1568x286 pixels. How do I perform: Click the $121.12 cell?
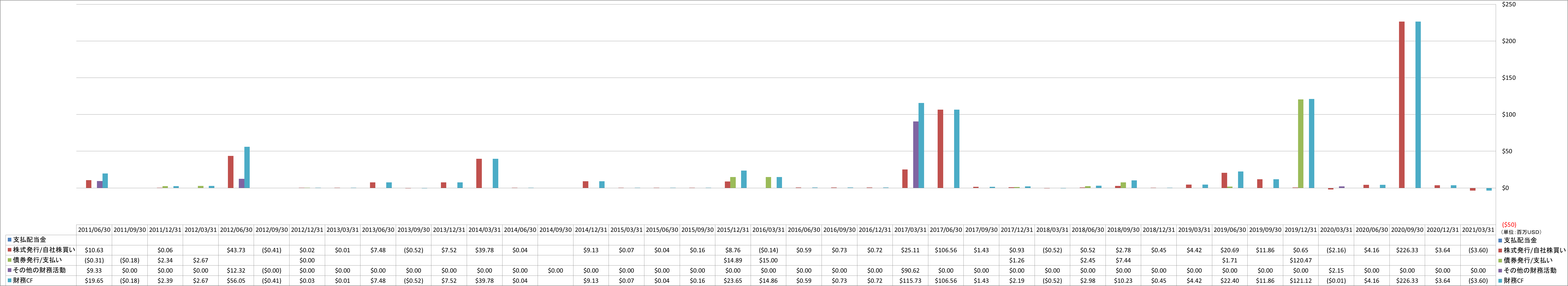click(x=1301, y=280)
